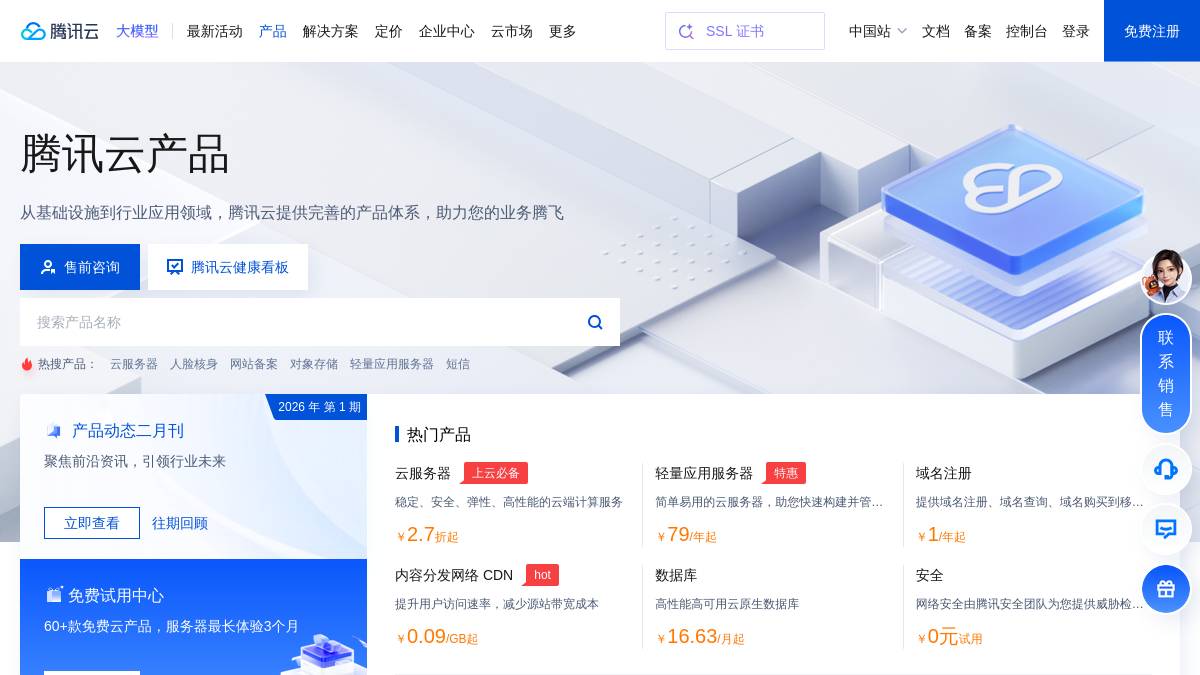Click the headset support icon
Image resolution: width=1200 pixels, height=675 pixels.
point(1166,469)
